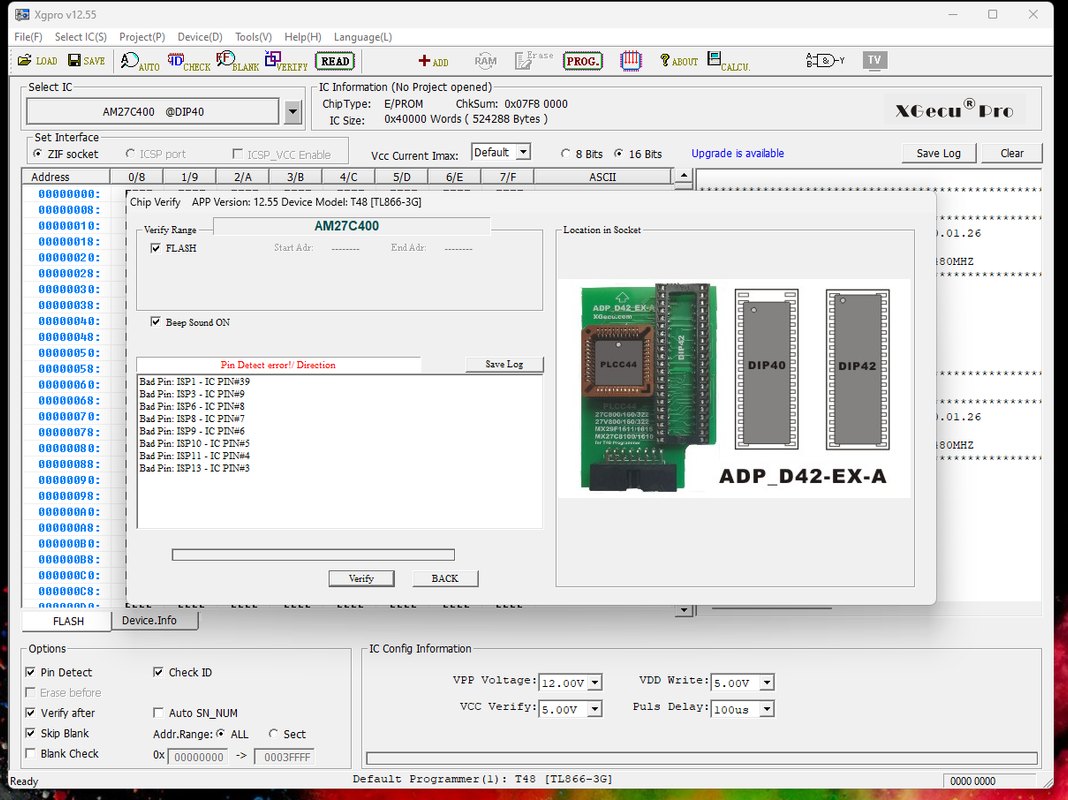Viewport: 1068px width, 800px height.
Task: Click the Clear log button
Action: click(1011, 153)
